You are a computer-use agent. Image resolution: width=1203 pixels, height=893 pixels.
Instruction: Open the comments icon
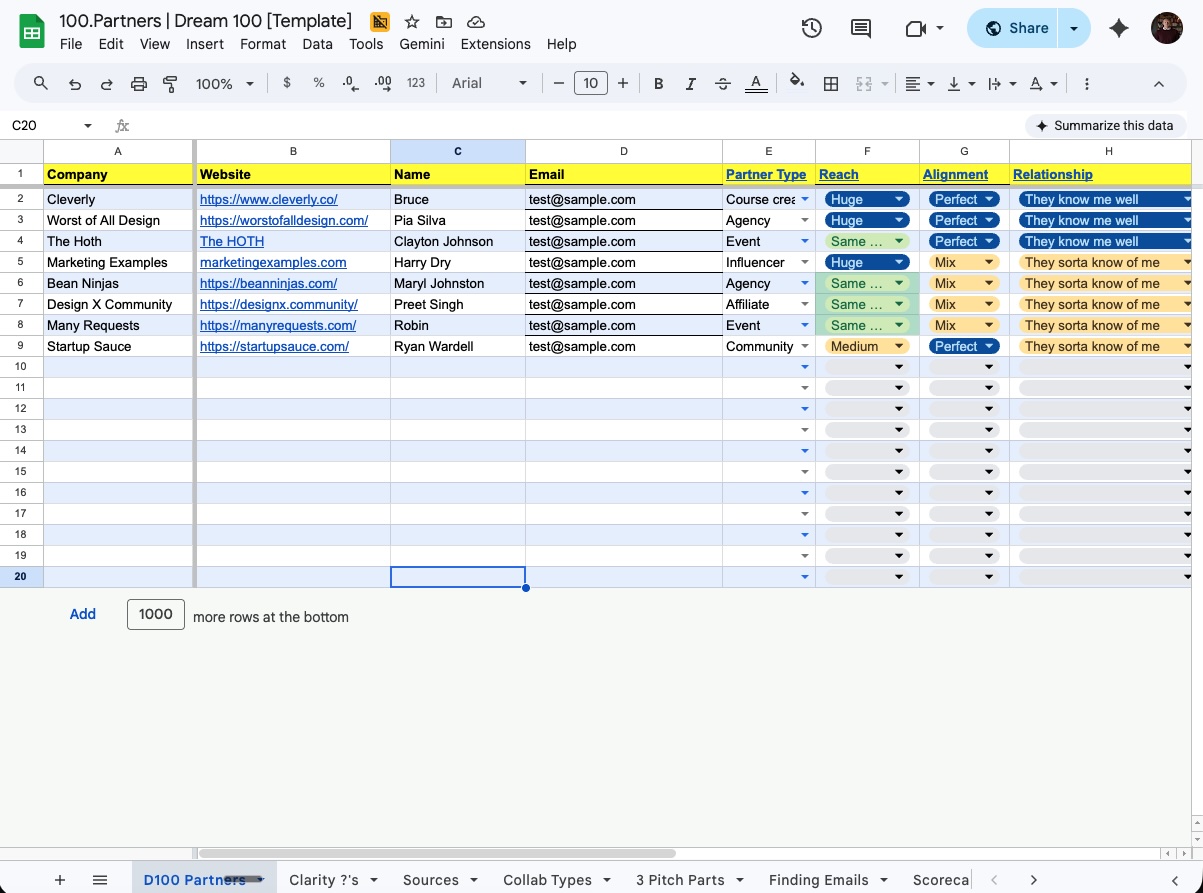pyautogui.click(x=860, y=28)
